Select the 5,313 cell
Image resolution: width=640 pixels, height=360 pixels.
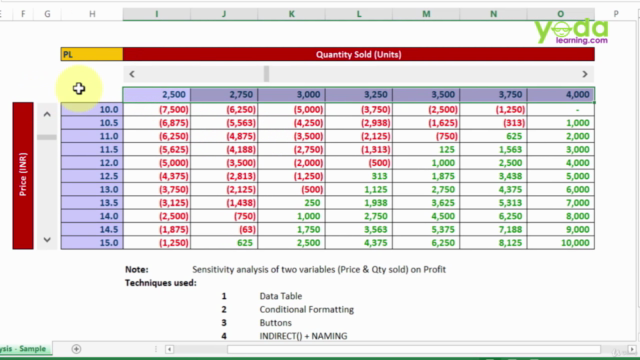[493, 203]
